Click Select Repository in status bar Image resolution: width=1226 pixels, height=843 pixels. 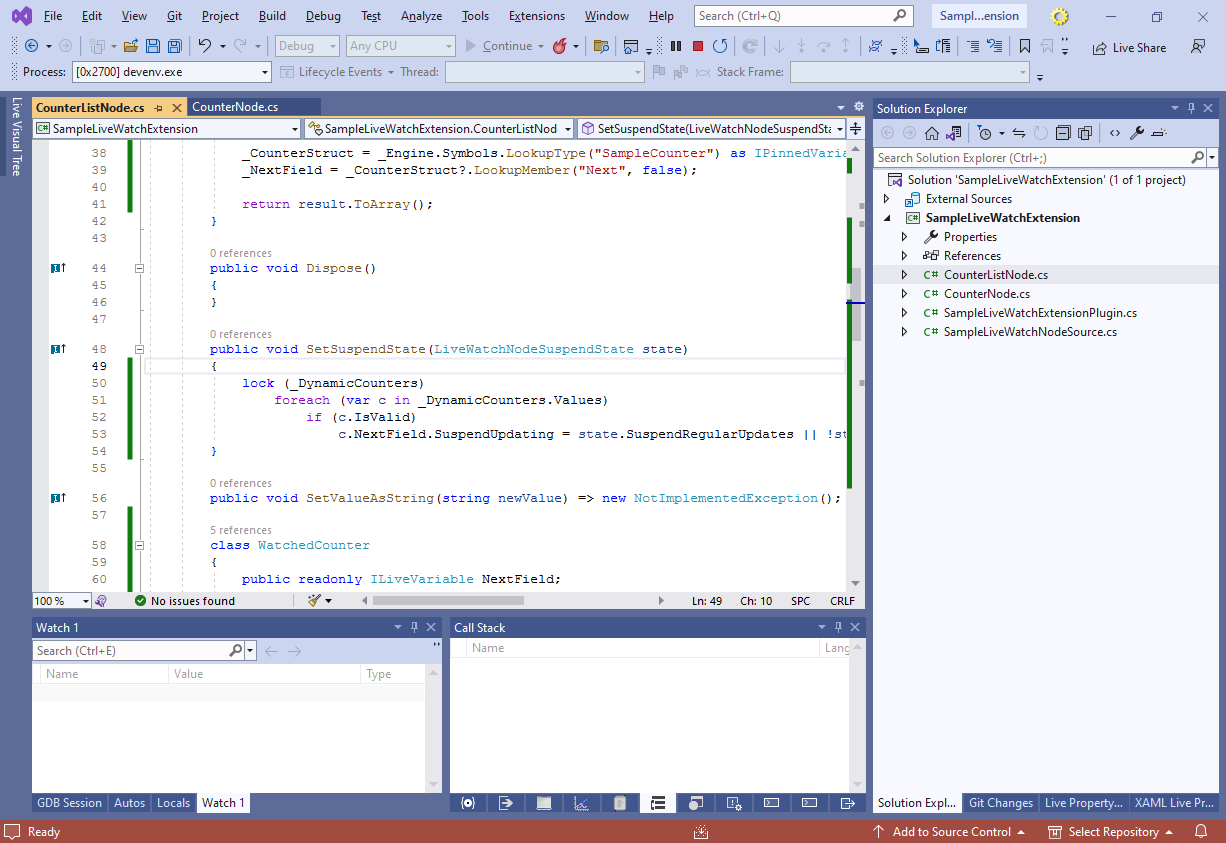coord(1110,832)
